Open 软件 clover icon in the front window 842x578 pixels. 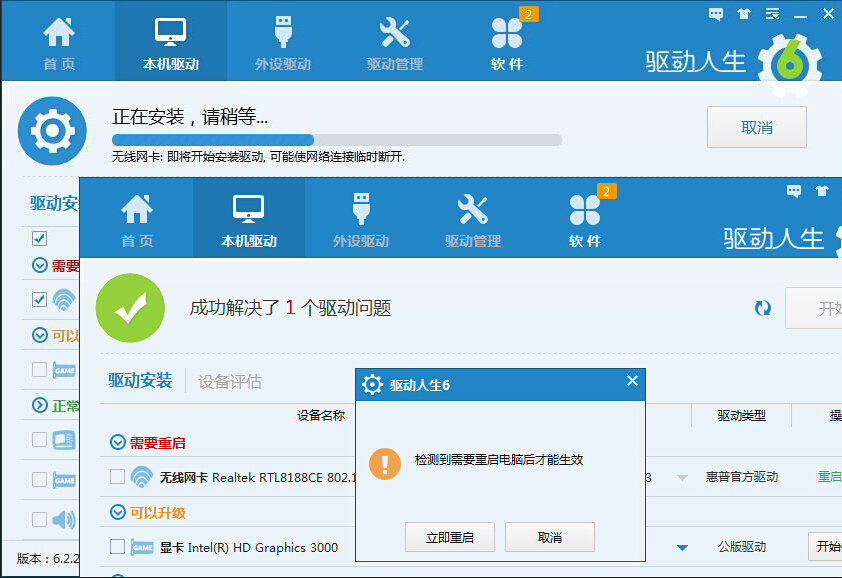(x=584, y=210)
